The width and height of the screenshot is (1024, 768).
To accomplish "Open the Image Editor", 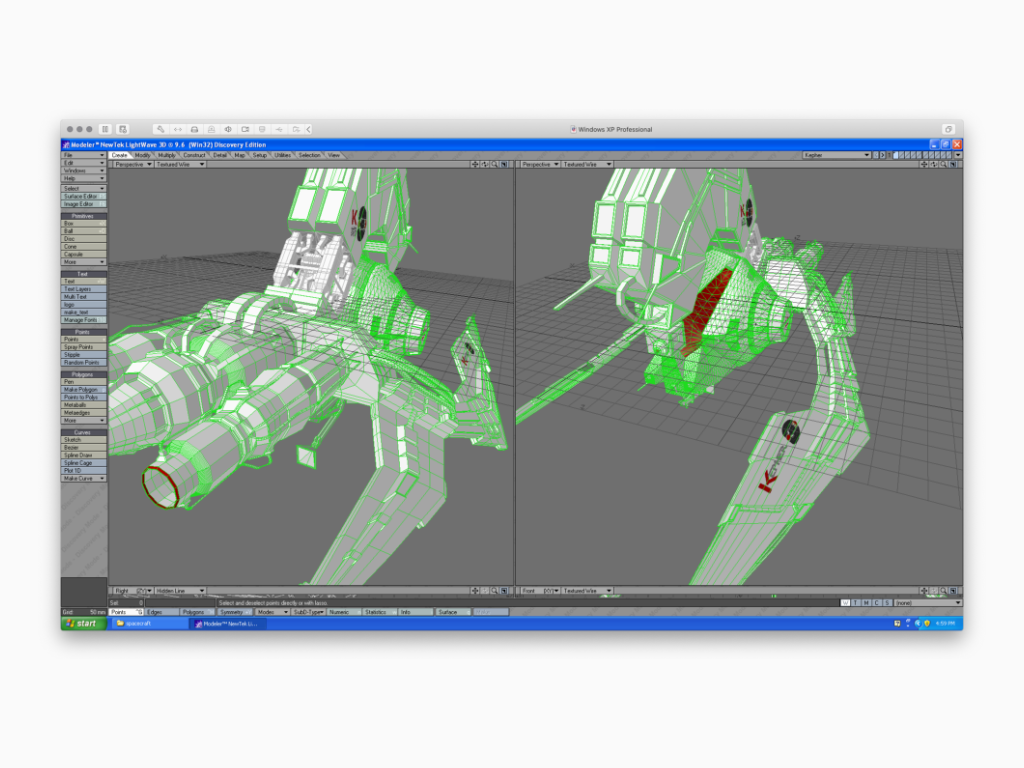I will [x=84, y=204].
